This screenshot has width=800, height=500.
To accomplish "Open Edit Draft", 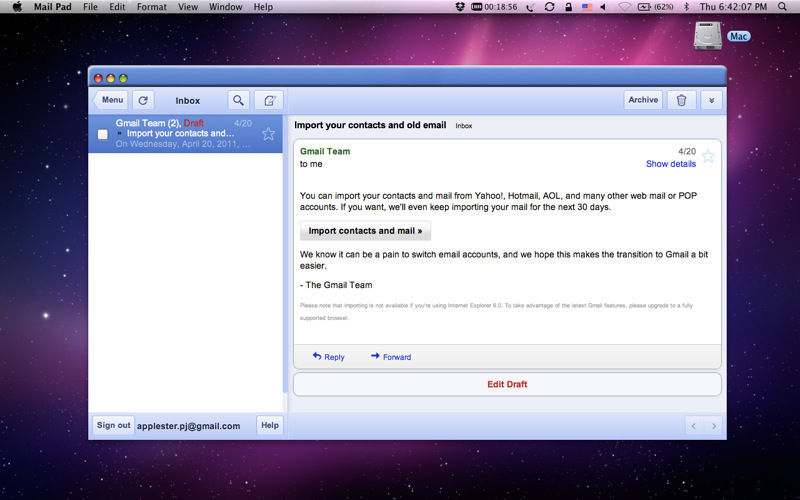I will [507, 384].
